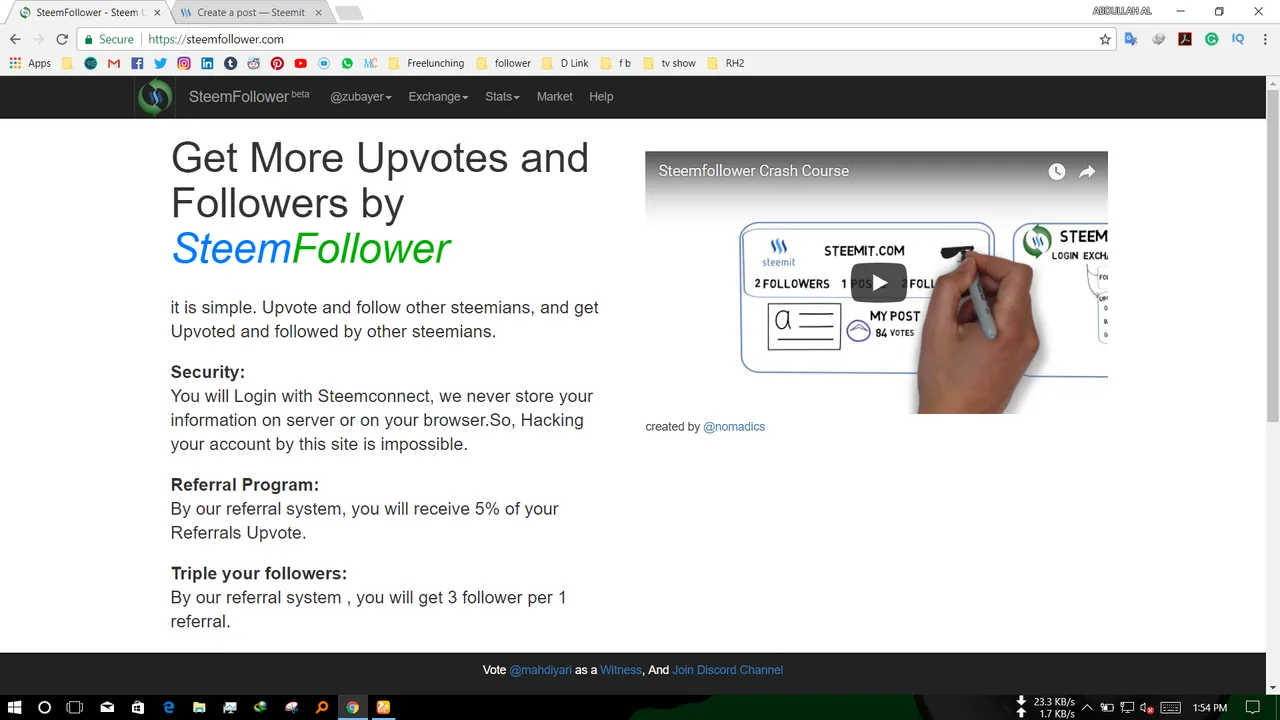The image size is (1280, 720).
Task: Open the Facebook bookmark icon
Action: pyautogui.click(x=137, y=63)
